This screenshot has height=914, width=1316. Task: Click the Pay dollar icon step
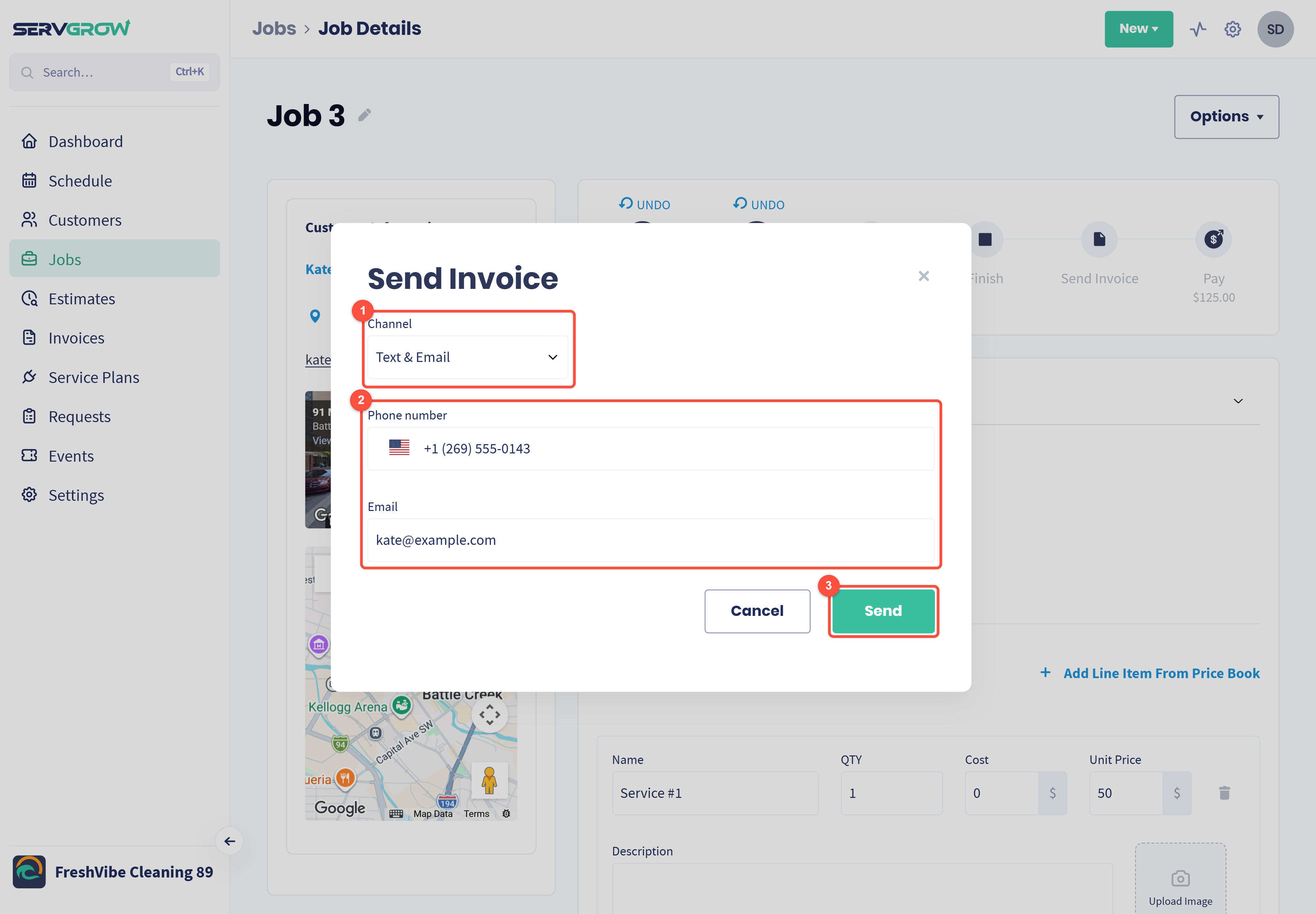click(1213, 240)
